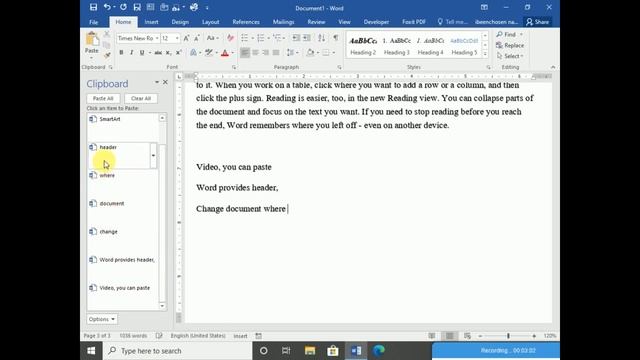
Task: Click the Italic formatting button
Action: [x=131, y=53]
